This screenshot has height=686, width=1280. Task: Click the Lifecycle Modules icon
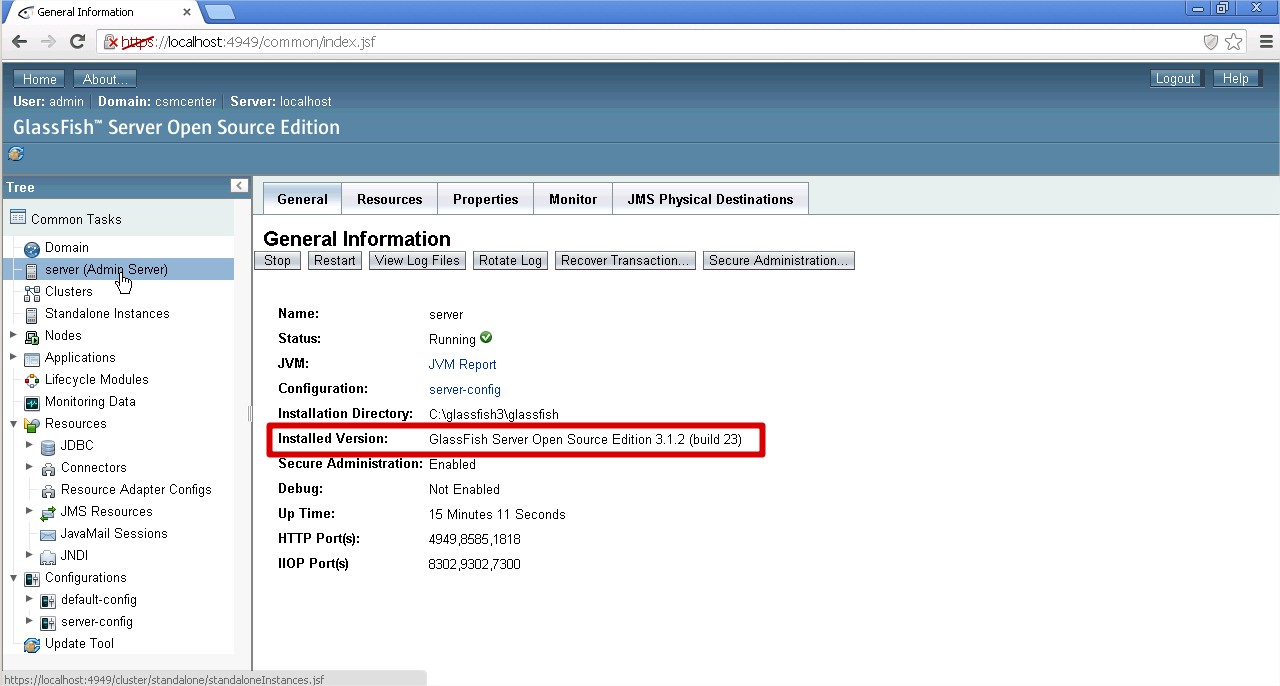pyautogui.click(x=30, y=379)
